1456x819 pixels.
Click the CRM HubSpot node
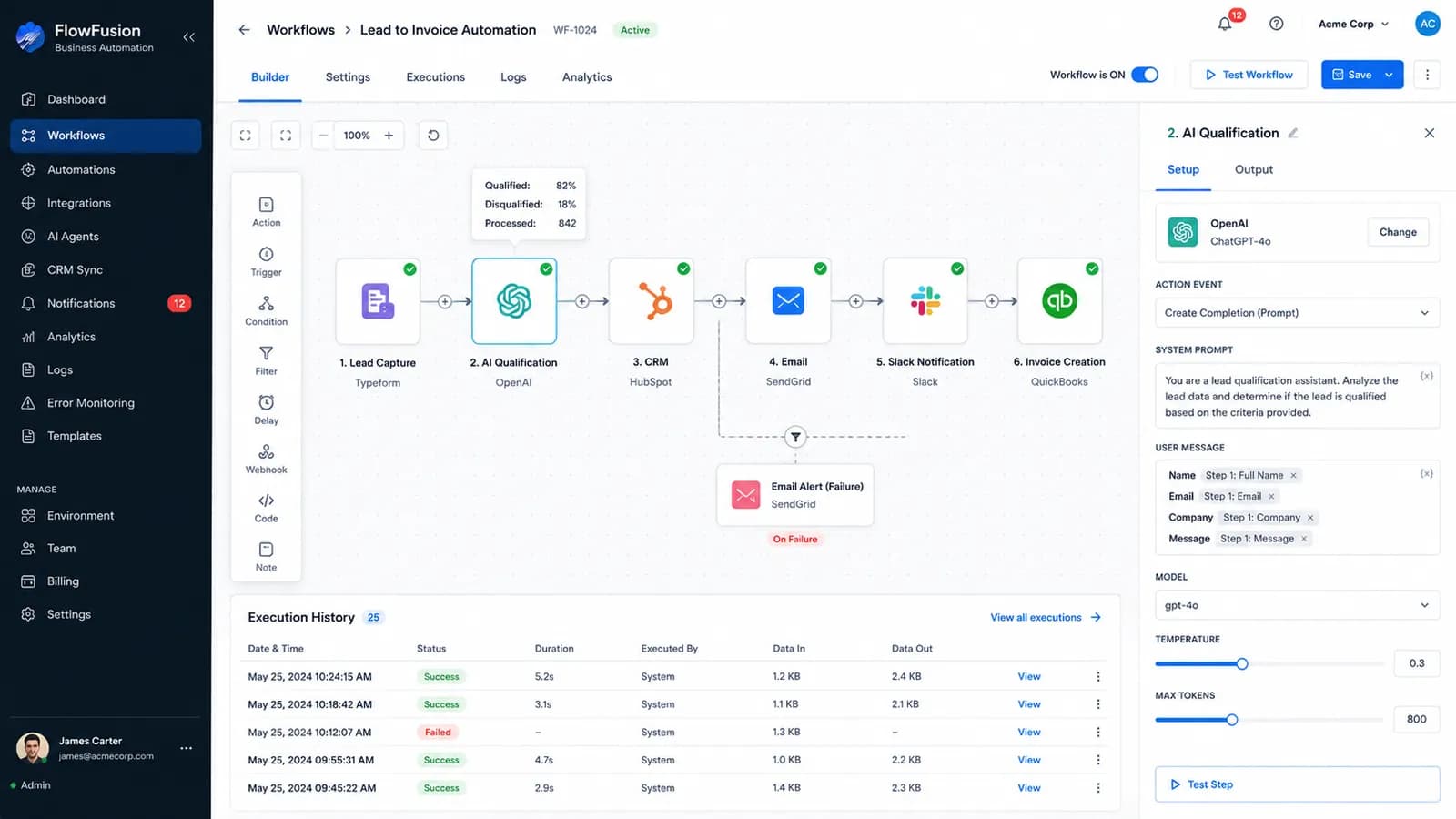tap(652, 301)
